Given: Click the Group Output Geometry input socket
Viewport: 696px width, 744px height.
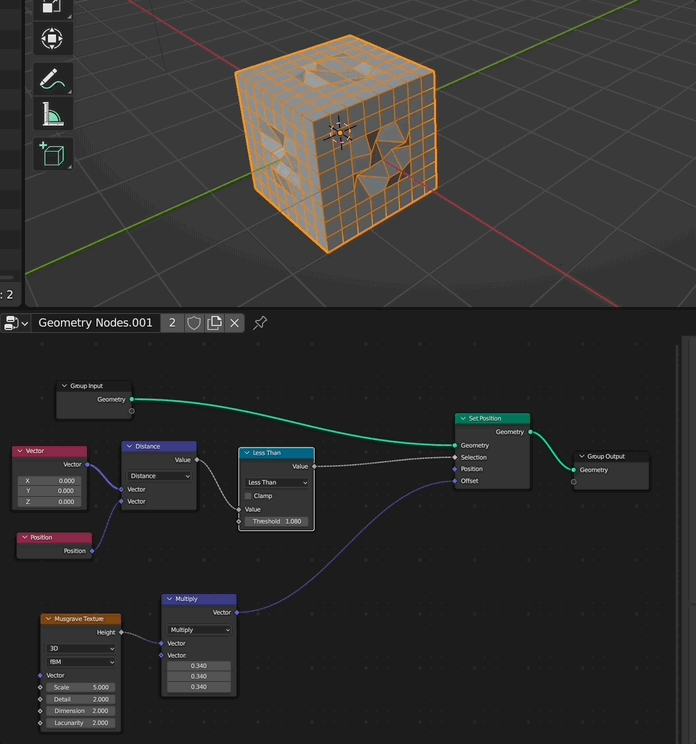Looking at the screenshot, I should 574,470.
